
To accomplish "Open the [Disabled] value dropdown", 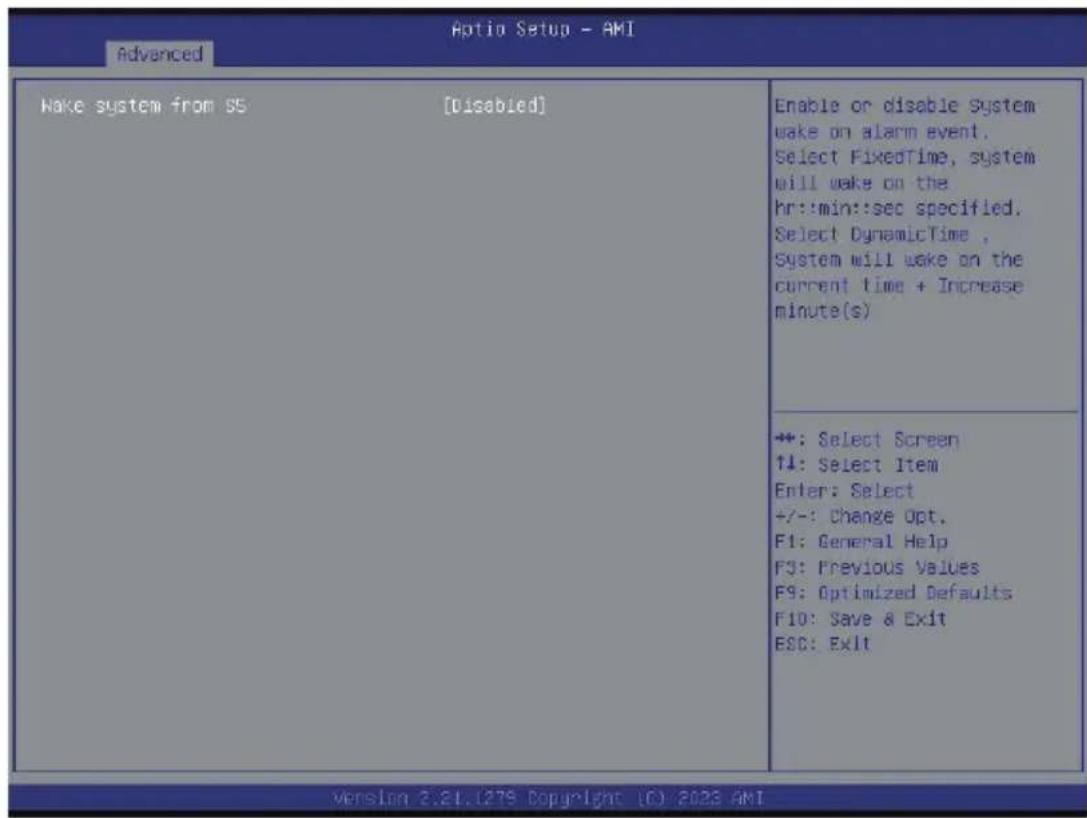I will coord(494,105).
